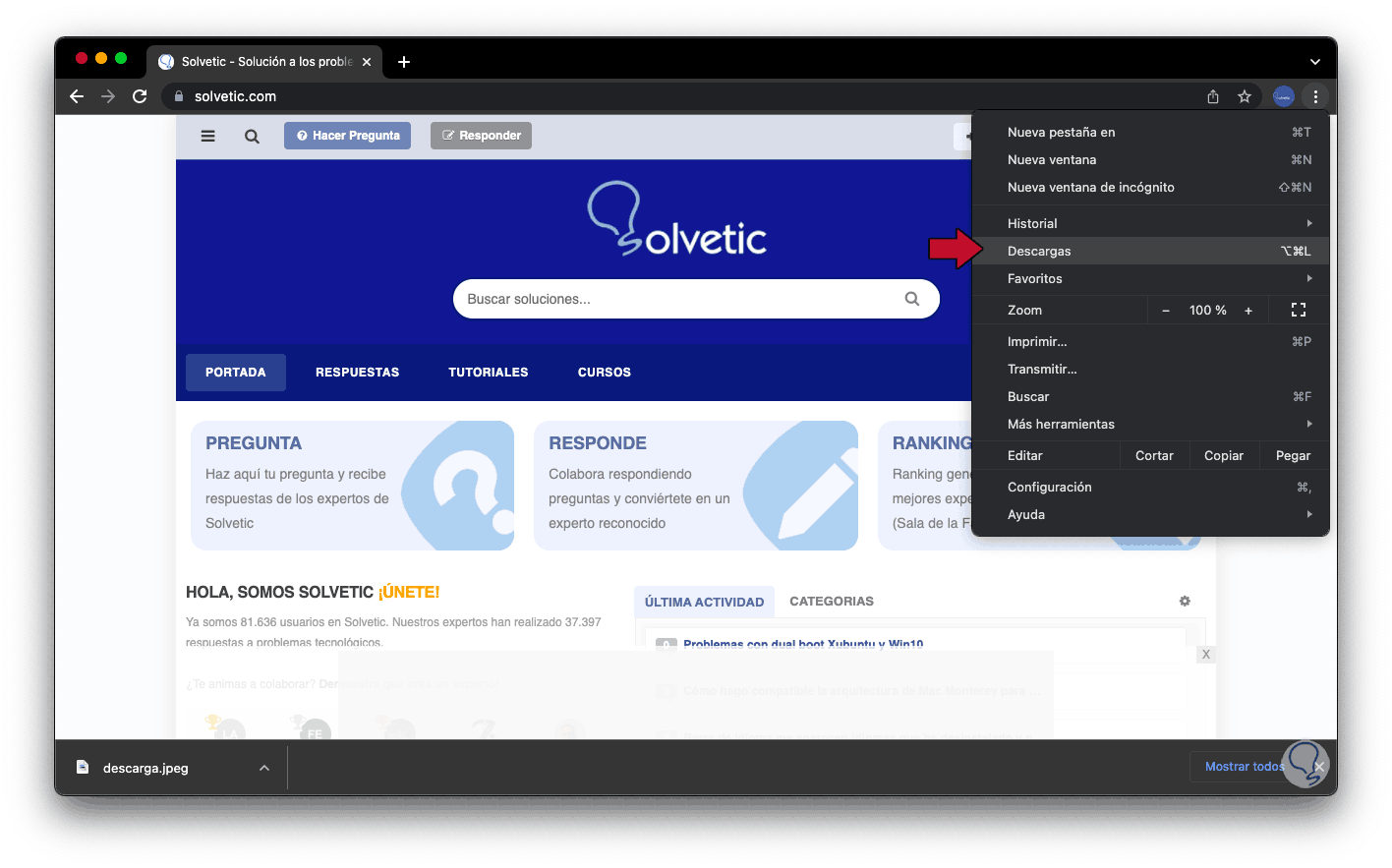Choose Nueva pestaña en from Chrome menu
Viewport: 1392px width, 868px height.
1150,132
